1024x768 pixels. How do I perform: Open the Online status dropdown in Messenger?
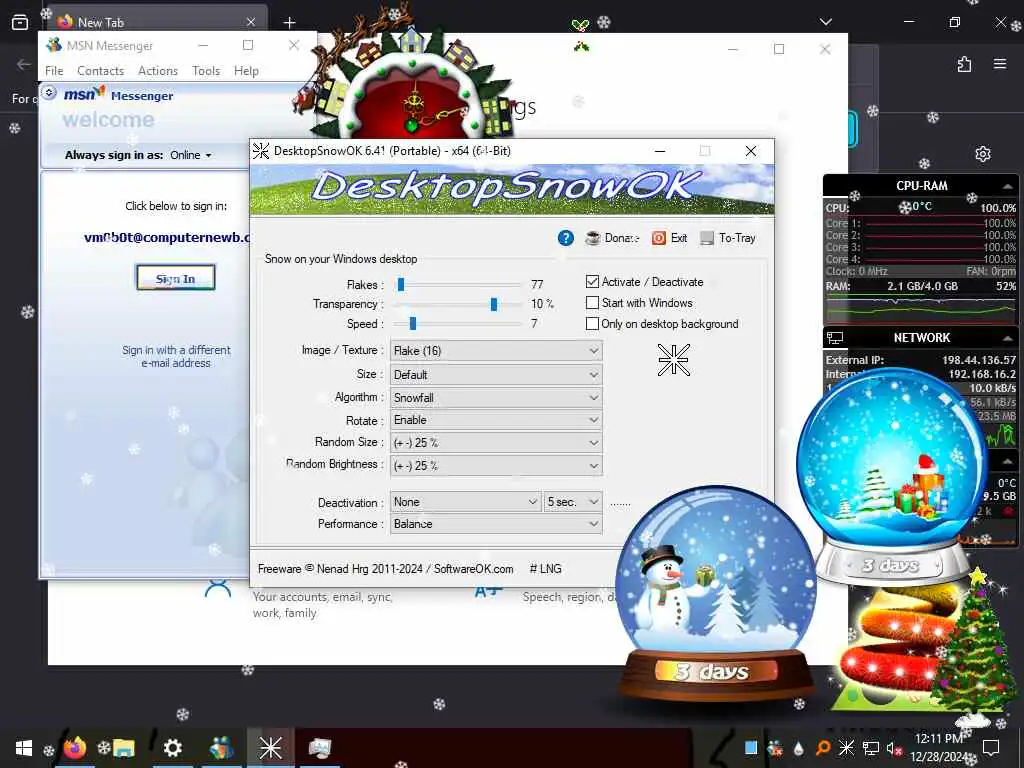(x=191, y=155)
